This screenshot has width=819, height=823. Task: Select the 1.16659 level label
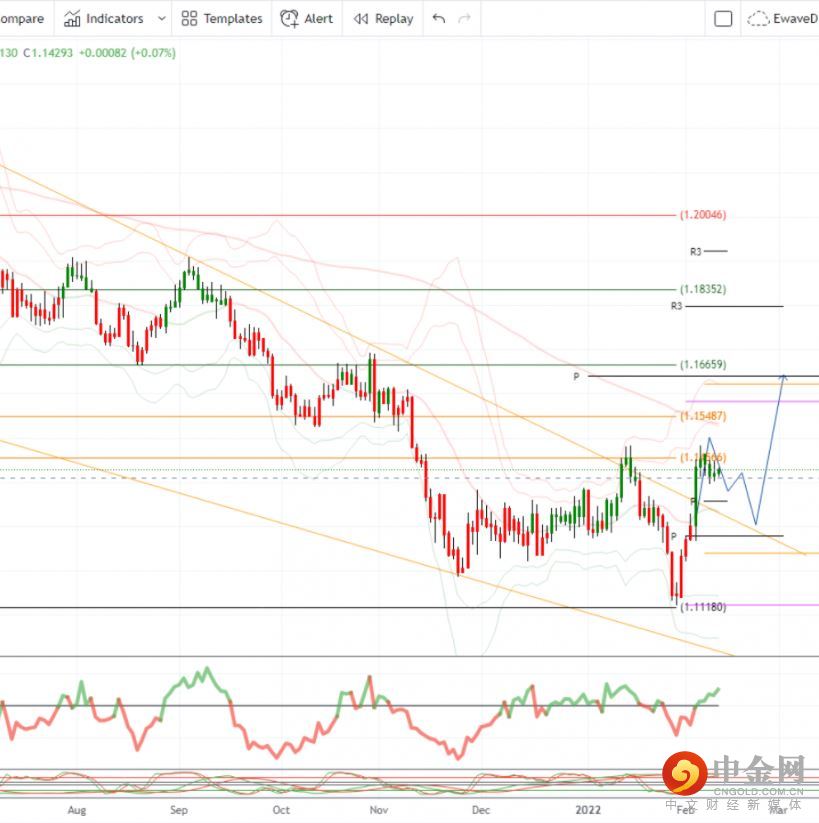(703, 364)
